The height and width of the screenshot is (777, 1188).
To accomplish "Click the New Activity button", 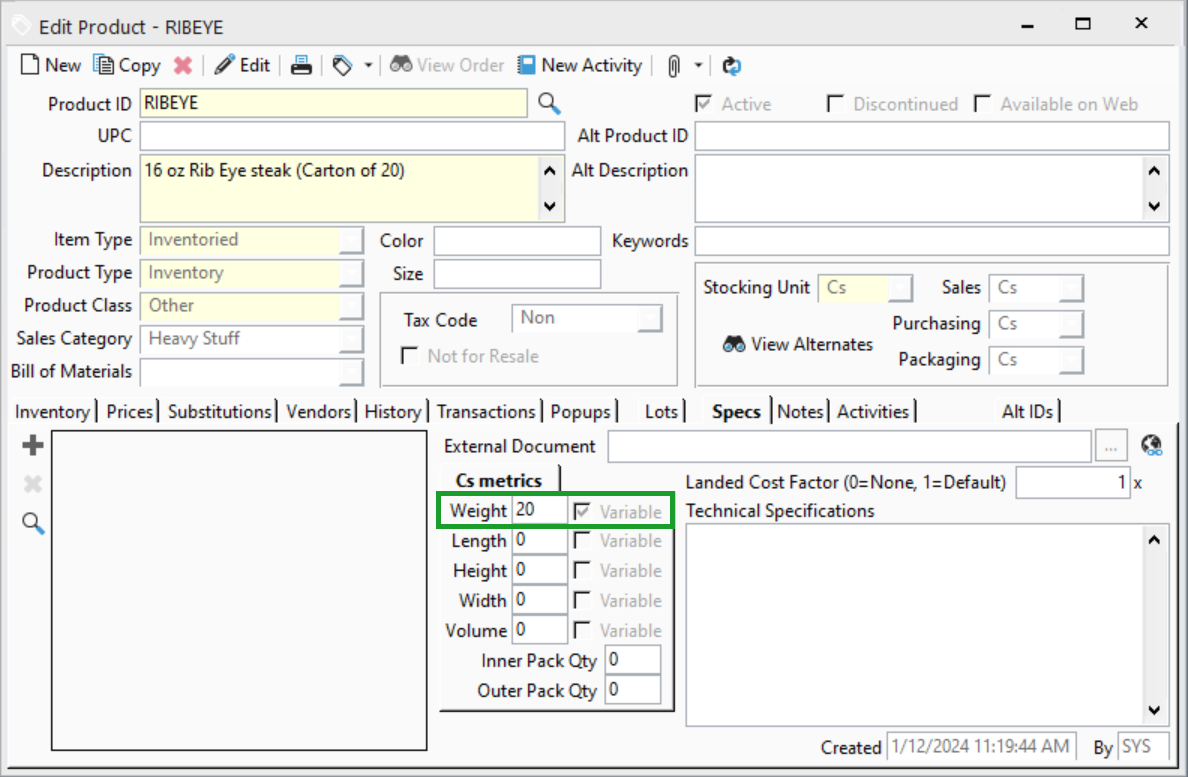I will coord(579,65).
